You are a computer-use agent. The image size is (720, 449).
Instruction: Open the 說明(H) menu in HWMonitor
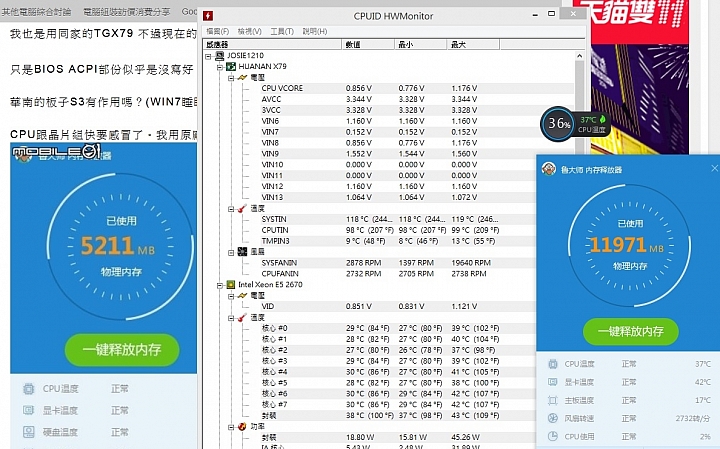tap(315, 31)
